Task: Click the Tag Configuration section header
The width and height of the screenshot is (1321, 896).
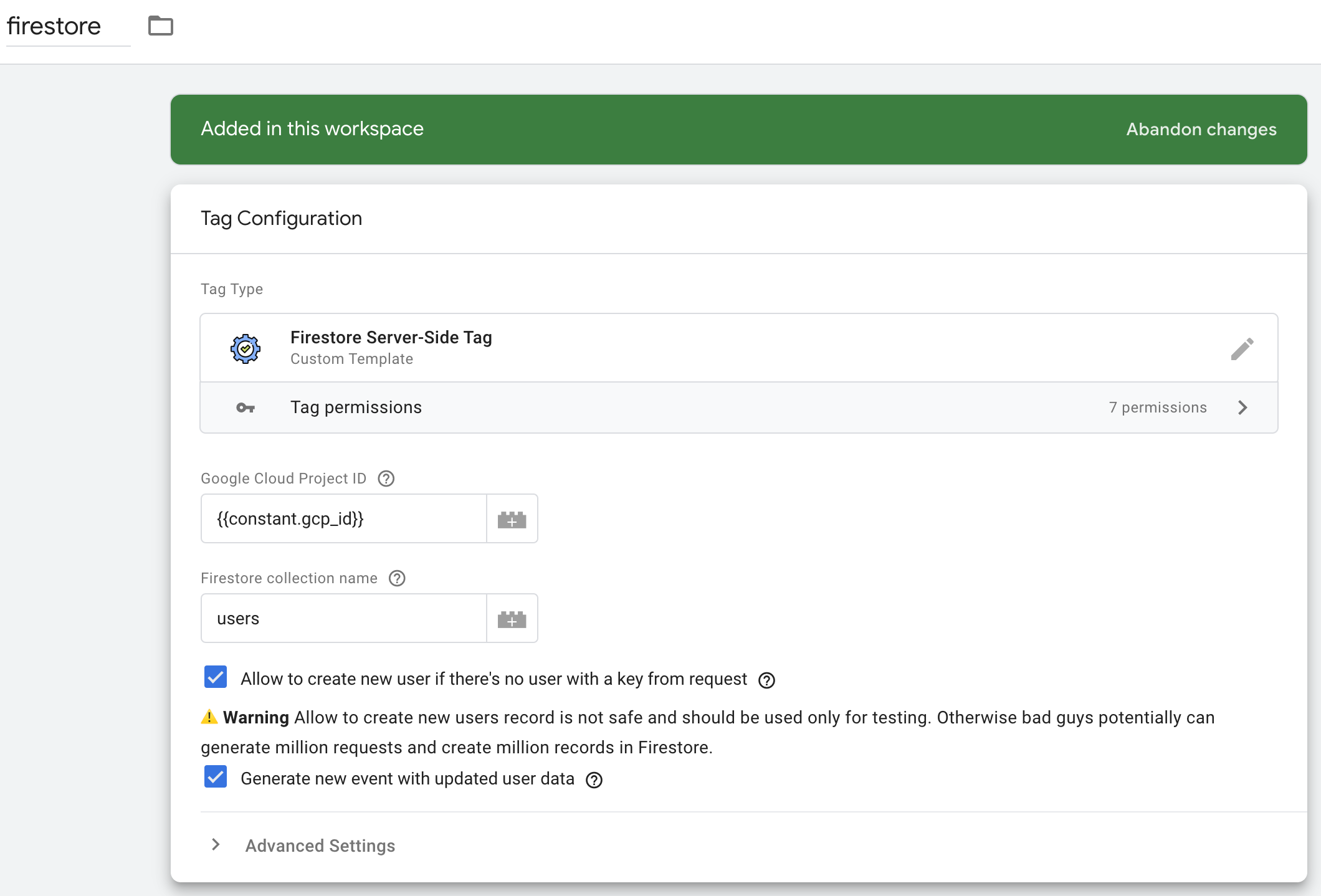Action: (x=282, y=218)
